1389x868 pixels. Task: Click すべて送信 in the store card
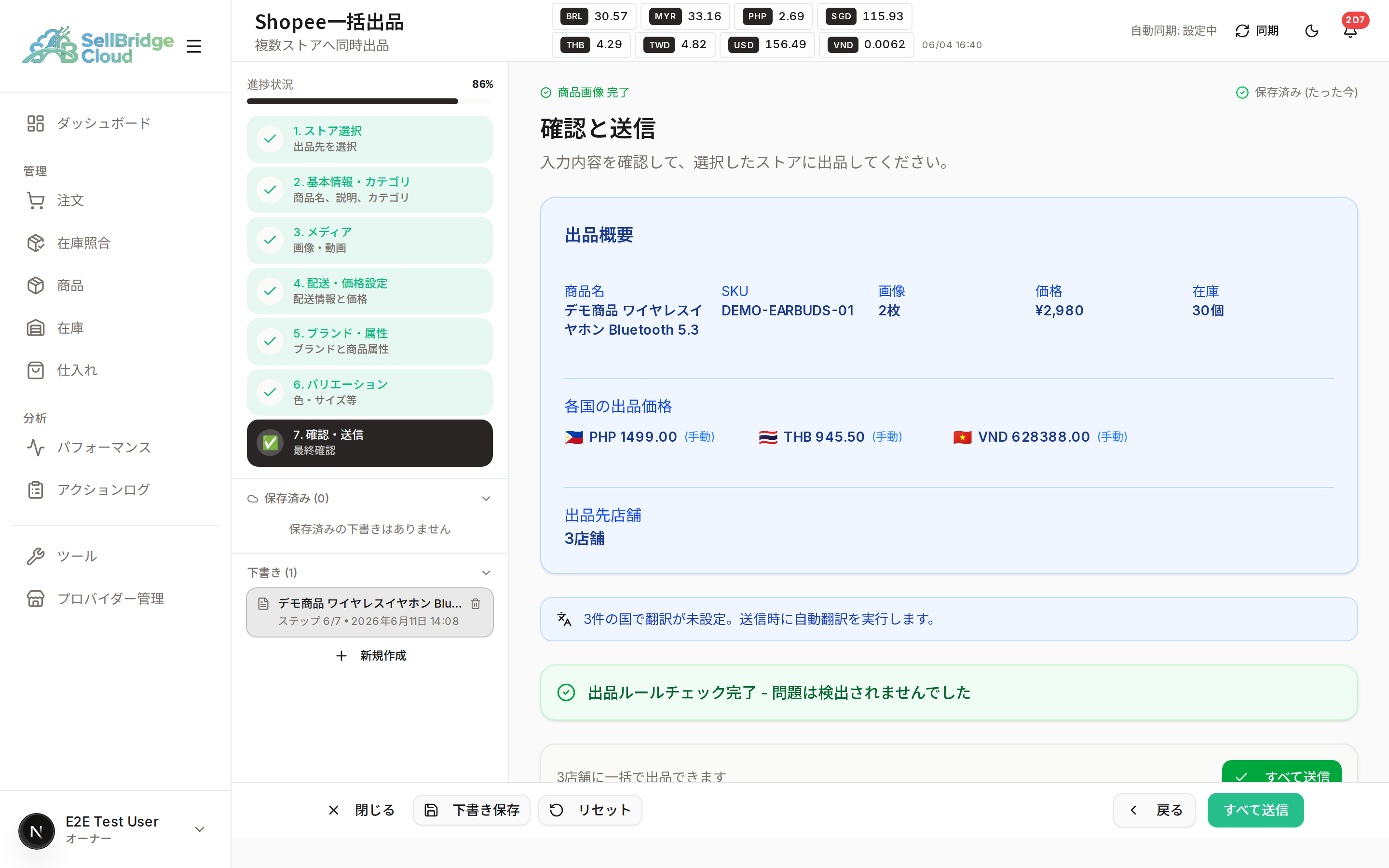coord(1281,772)
